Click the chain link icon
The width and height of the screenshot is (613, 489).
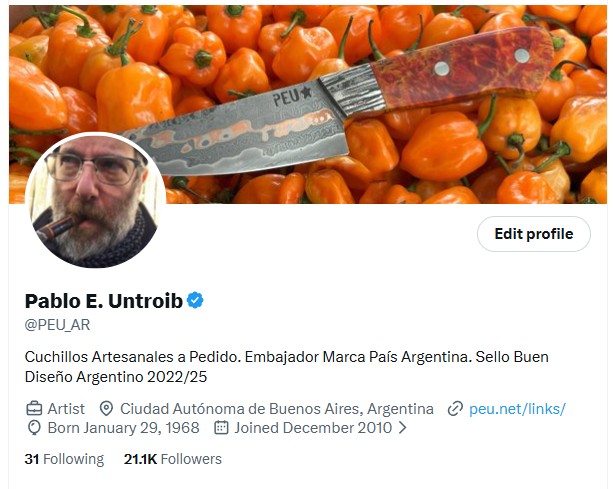(x=455, y=409)
